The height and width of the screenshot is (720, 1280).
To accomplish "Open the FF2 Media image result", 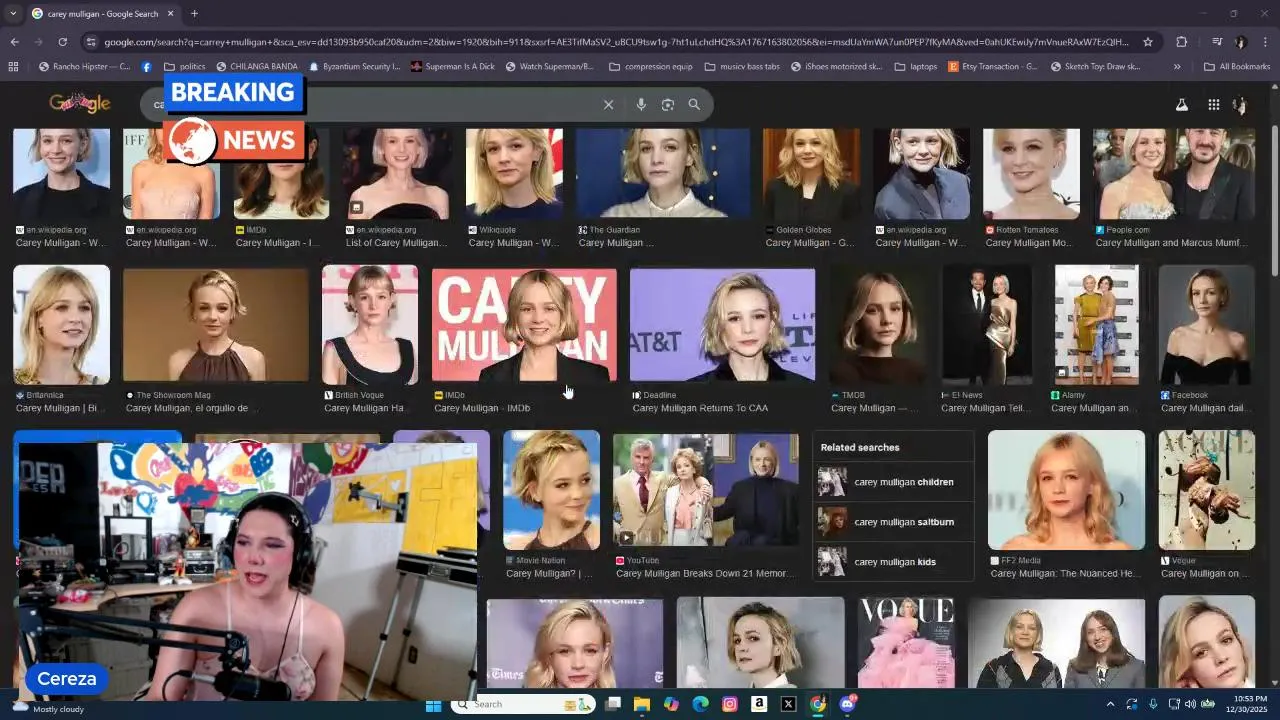I will tap(1066, 490).
